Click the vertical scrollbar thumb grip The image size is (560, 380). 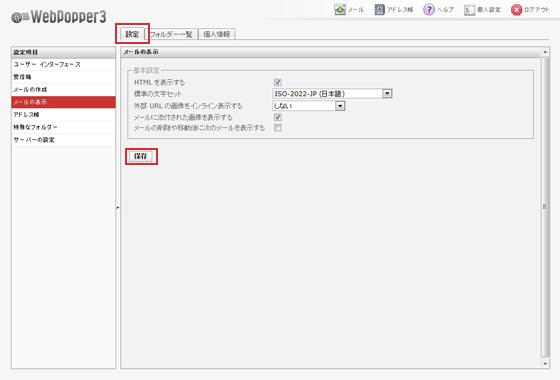(x=545, y=206)
